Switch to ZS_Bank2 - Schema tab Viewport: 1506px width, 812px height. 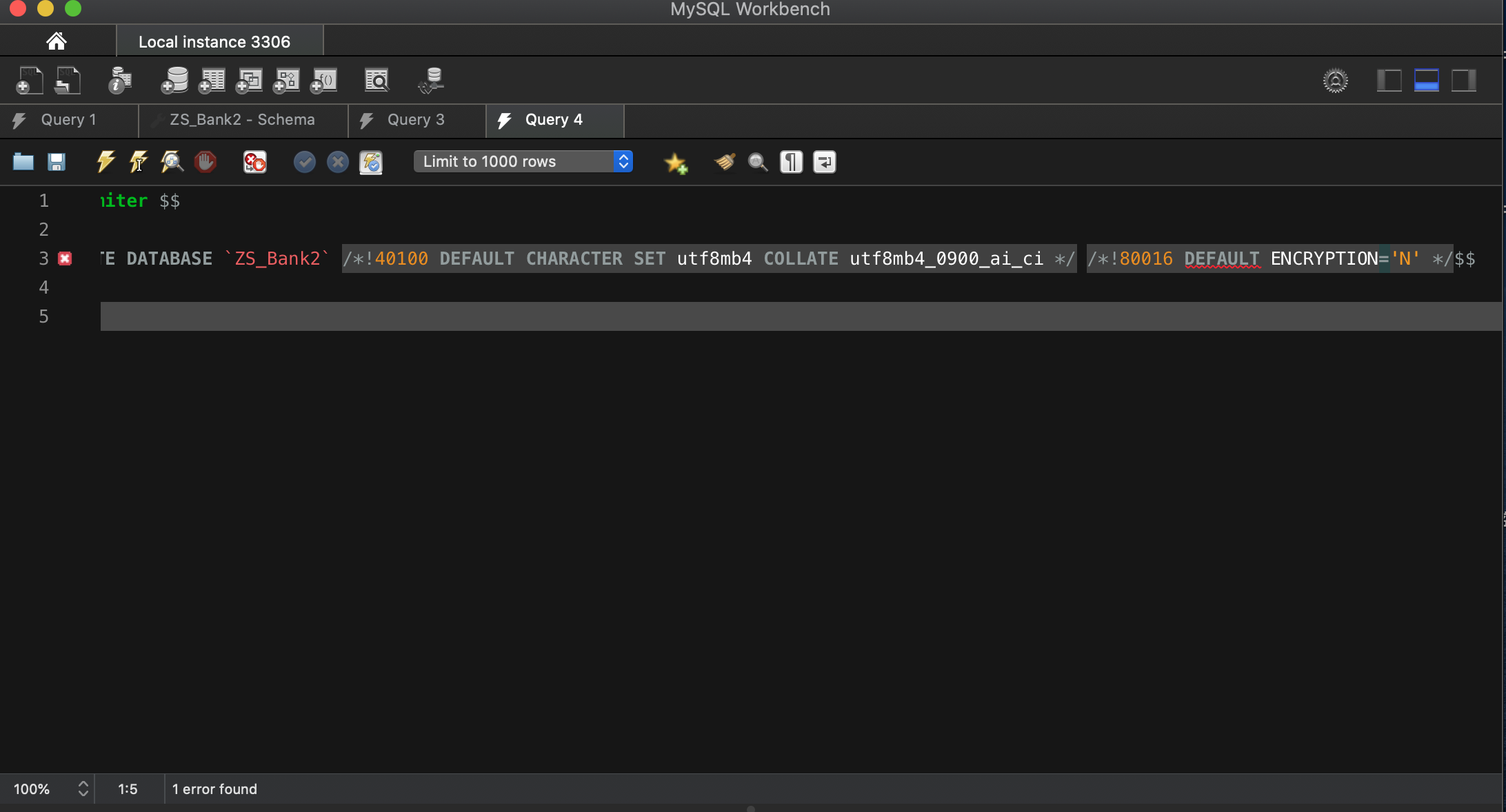(x=243, y=120)
